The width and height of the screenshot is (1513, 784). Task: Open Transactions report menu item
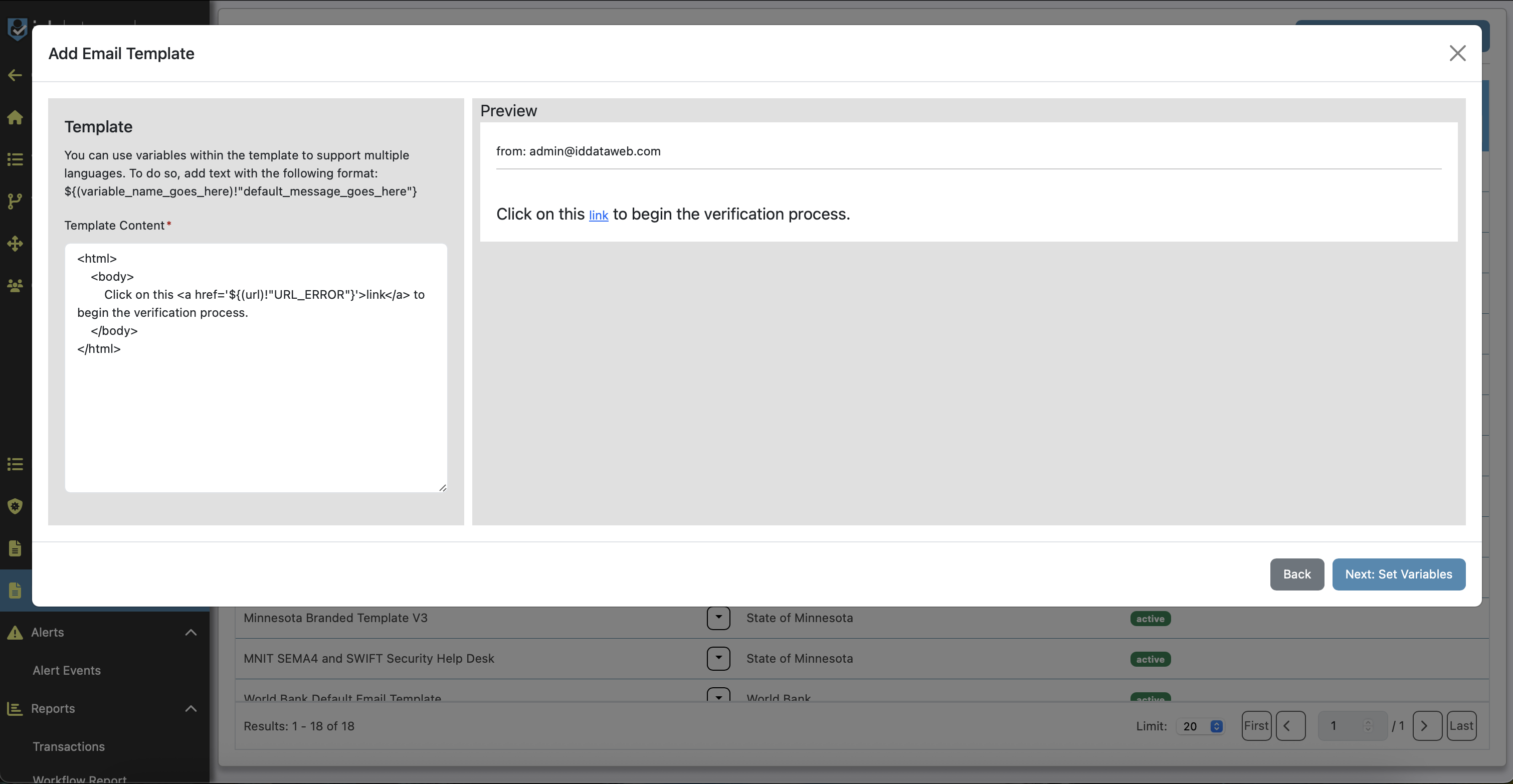pyautogui.click(x=69, y=746)
